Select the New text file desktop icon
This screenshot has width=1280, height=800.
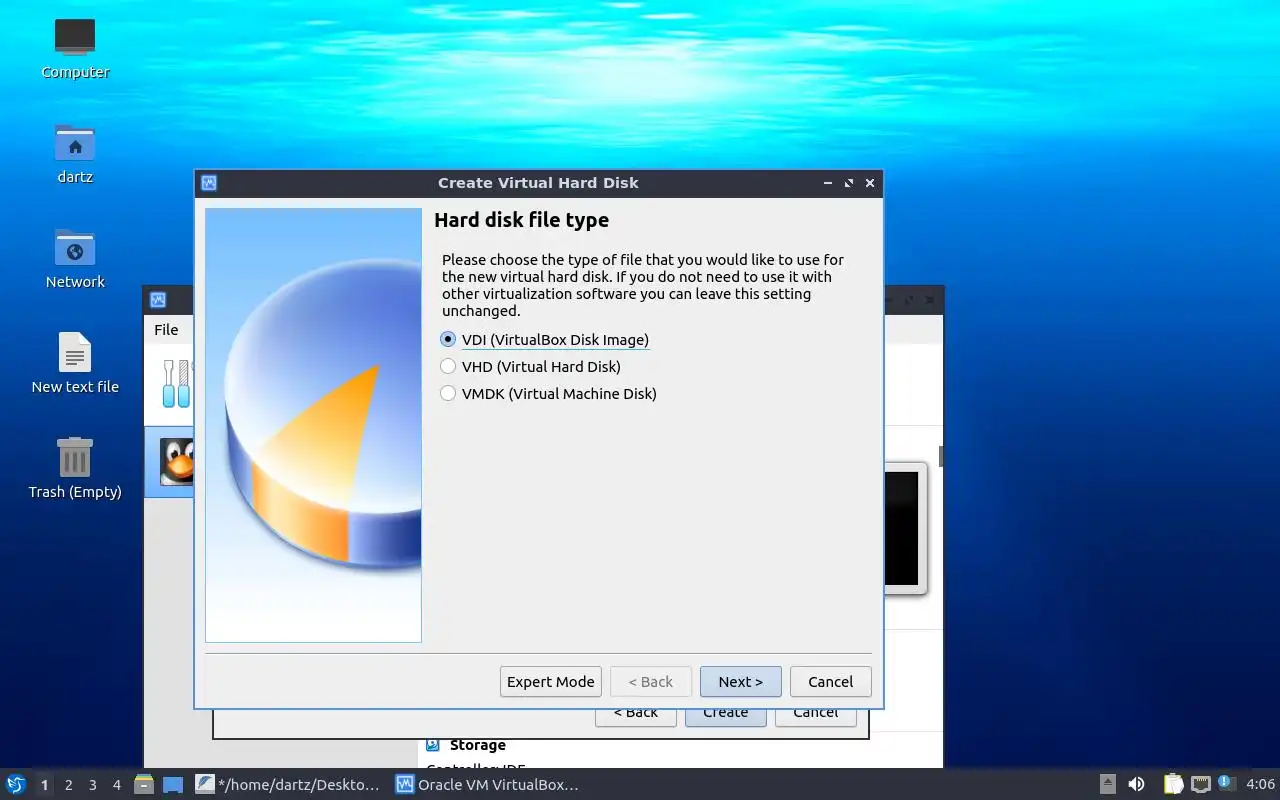click(75, 364)
